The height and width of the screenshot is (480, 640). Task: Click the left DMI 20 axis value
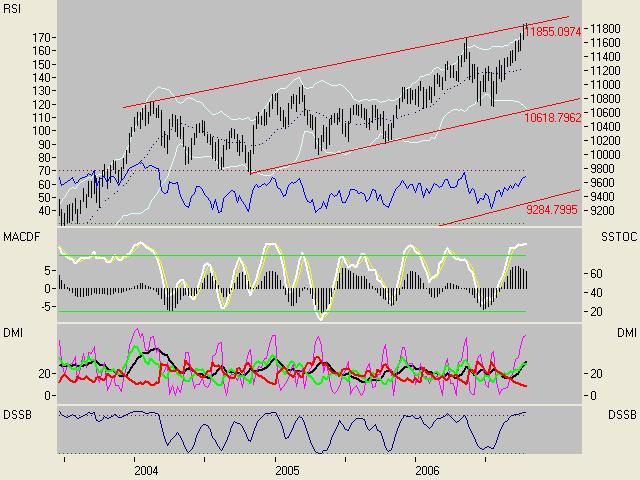[x=44, y=373]
